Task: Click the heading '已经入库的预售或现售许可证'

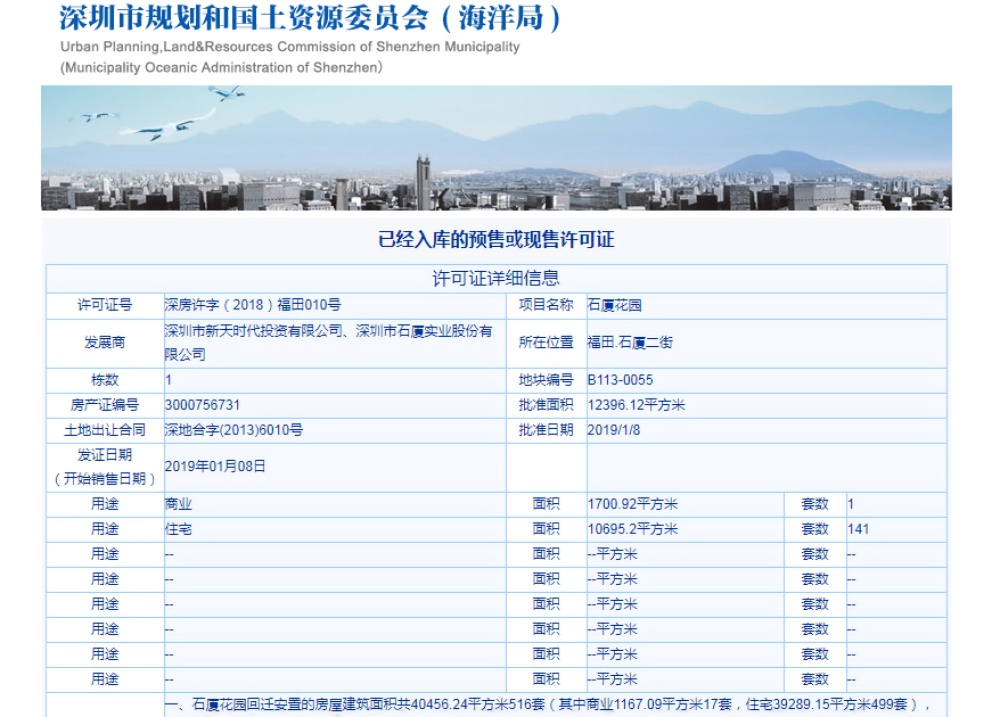Action: [496, 240]
